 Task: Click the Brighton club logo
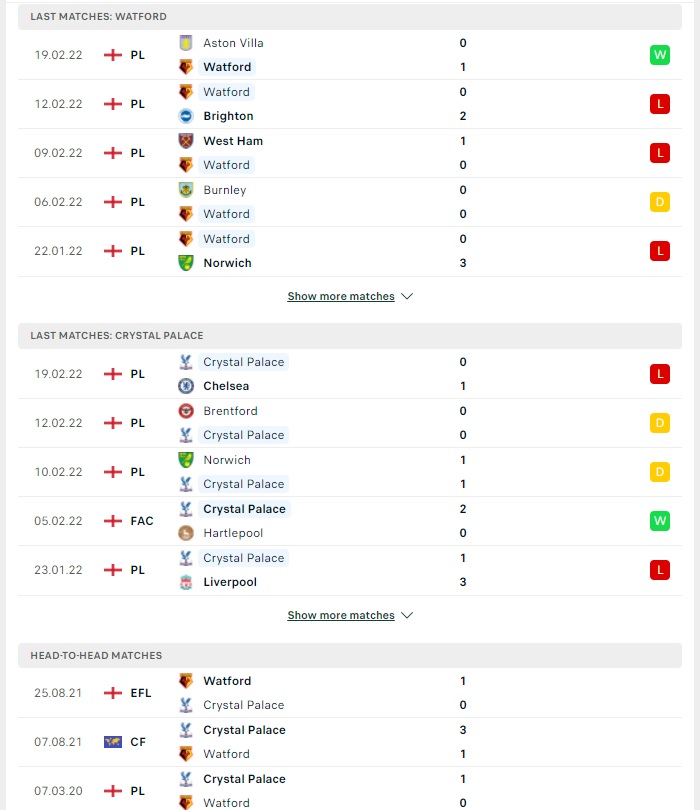pos(186,116)
